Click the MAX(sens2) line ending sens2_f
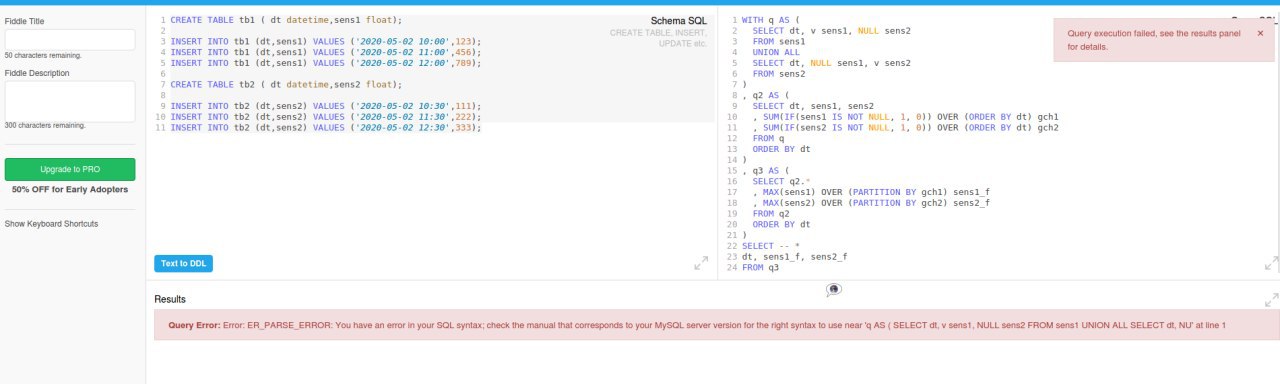This screenshot has width=1280, height=384. (x=871, y=203)
